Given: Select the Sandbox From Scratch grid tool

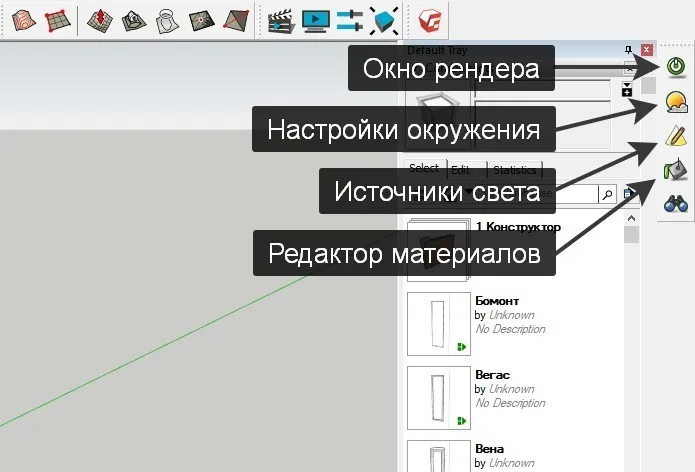Looking at the screenshot, I should coord(57,19).
